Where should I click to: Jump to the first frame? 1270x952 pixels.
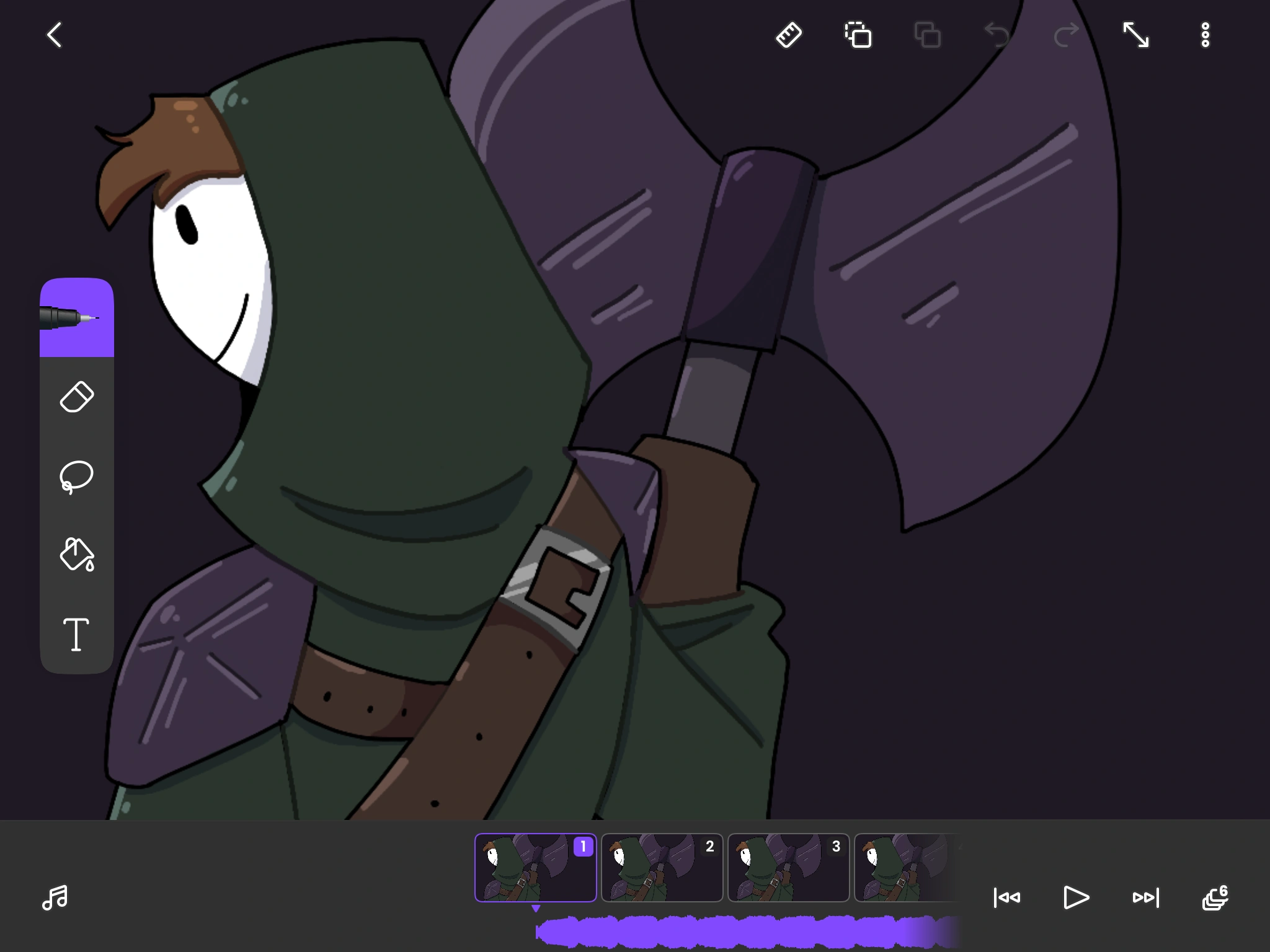[1006, 897]
